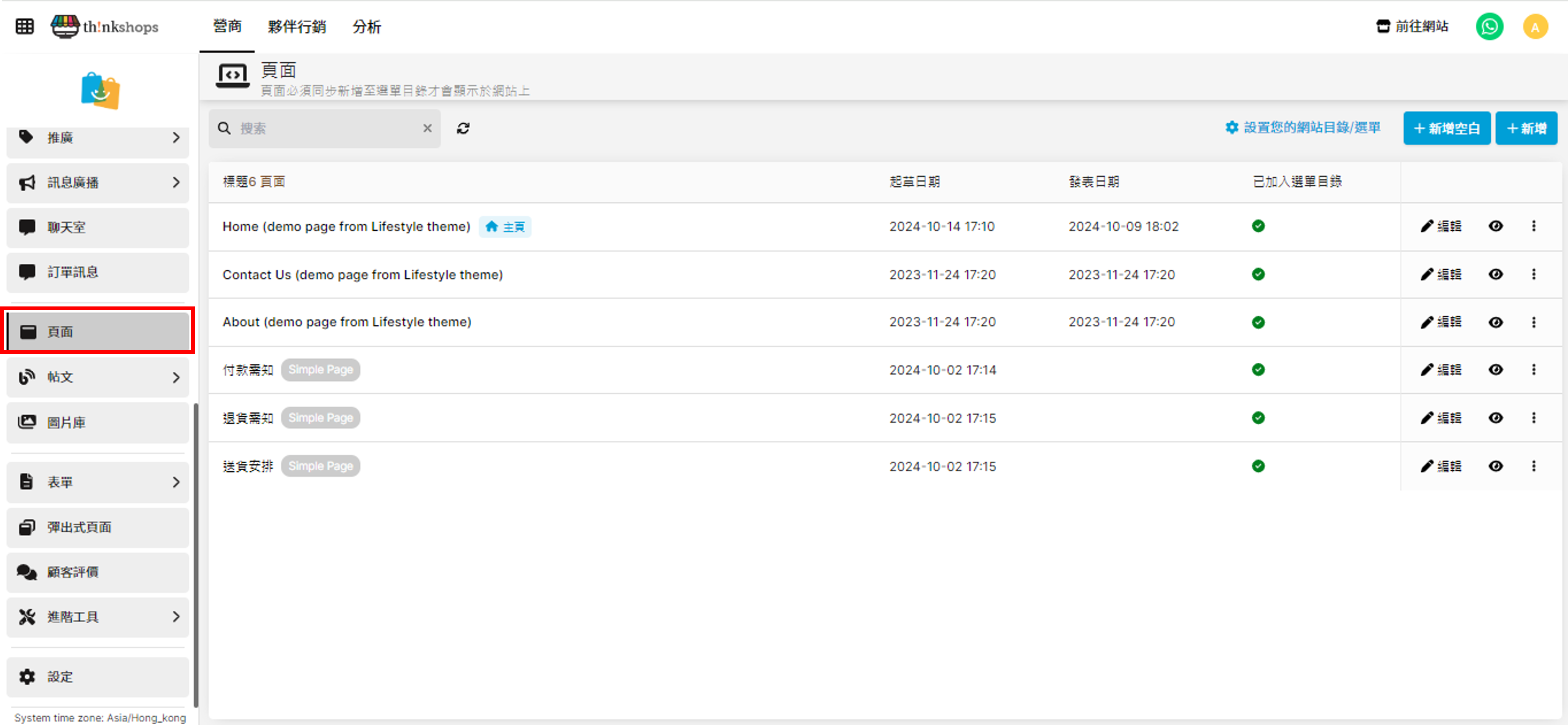
Task: Clear search with the X icon
Action: (427, 129)
